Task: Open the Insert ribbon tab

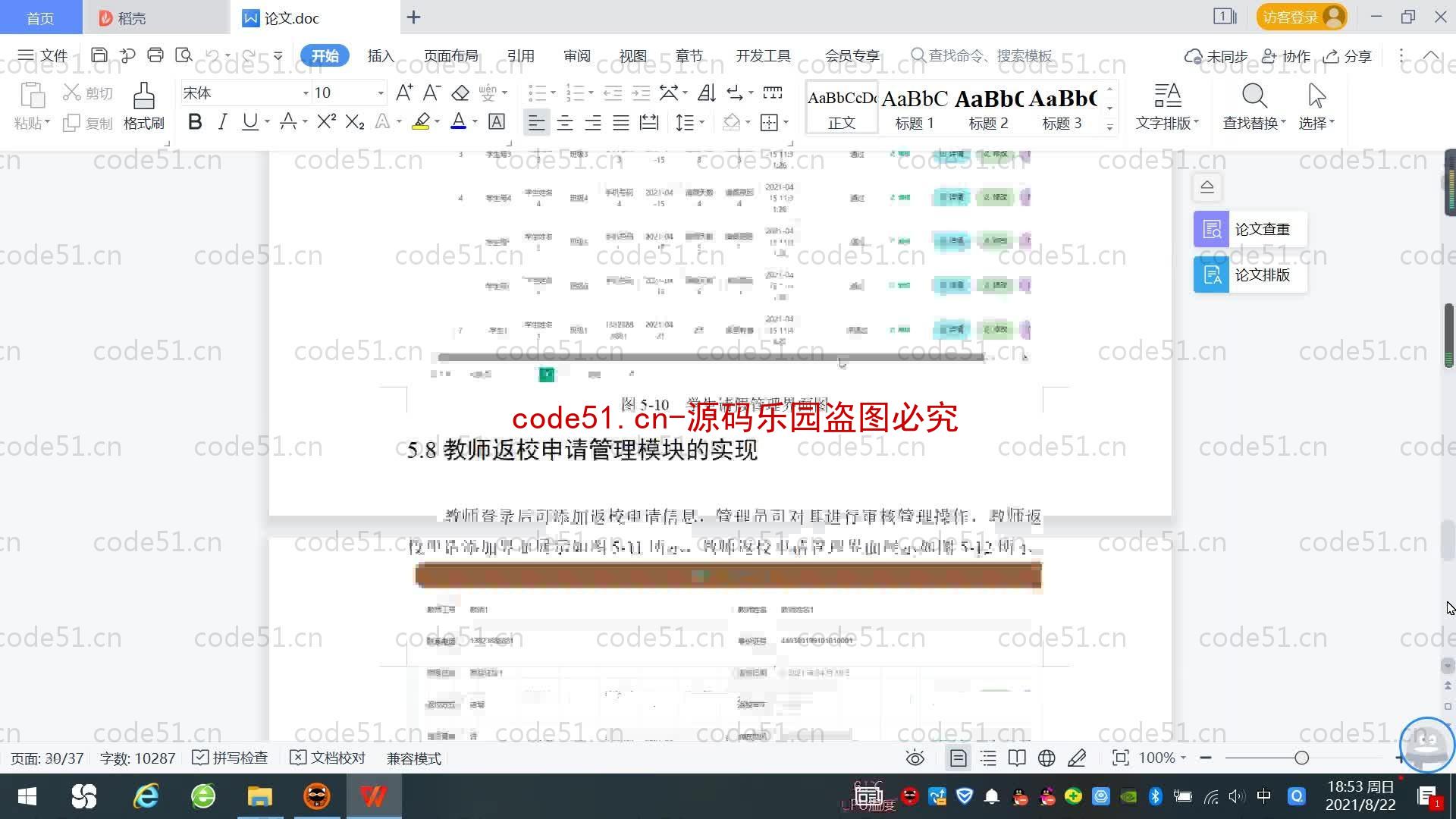Action: (381, 56)
